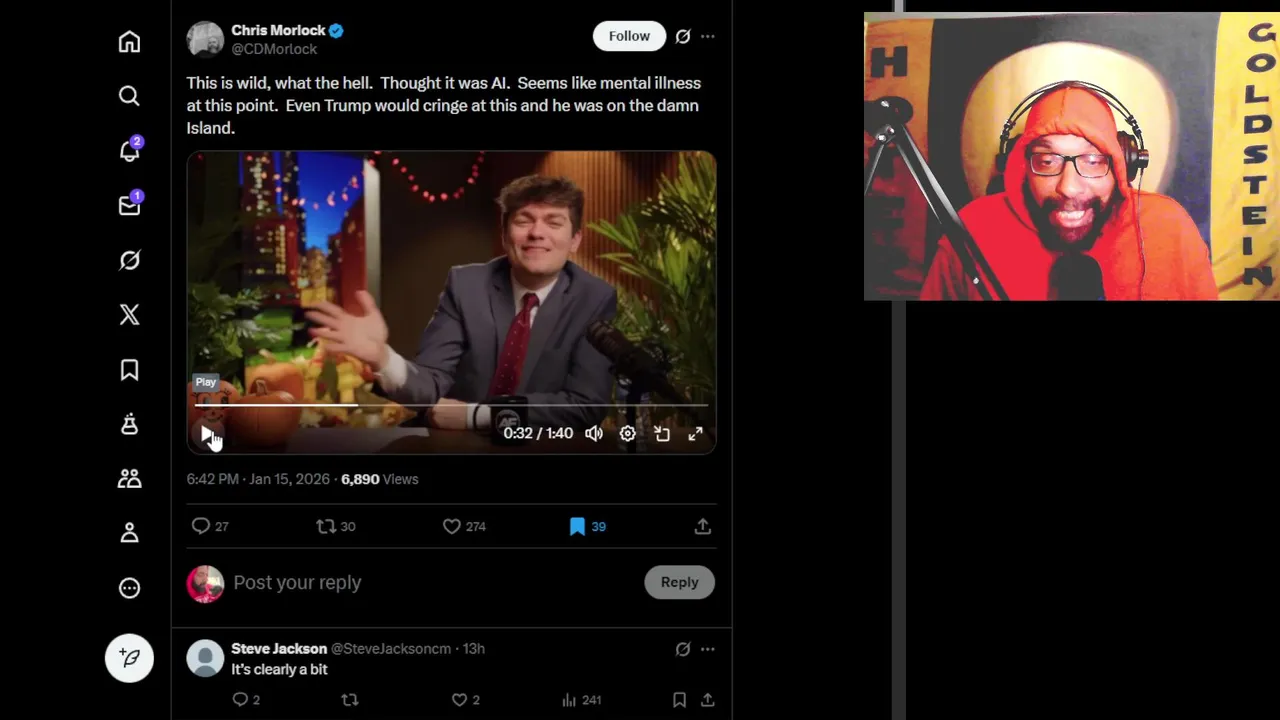This screenshot has height=720, width=1280.
Task: Like Chris Morlock's post
Action: pos(452,526)
